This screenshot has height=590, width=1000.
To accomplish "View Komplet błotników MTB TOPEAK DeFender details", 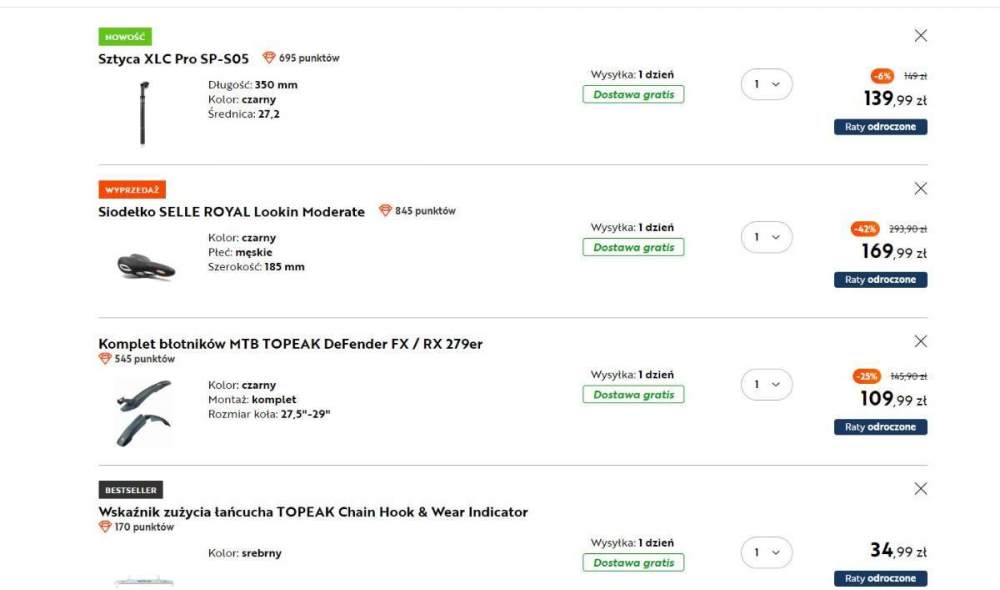I will point(290,344).
